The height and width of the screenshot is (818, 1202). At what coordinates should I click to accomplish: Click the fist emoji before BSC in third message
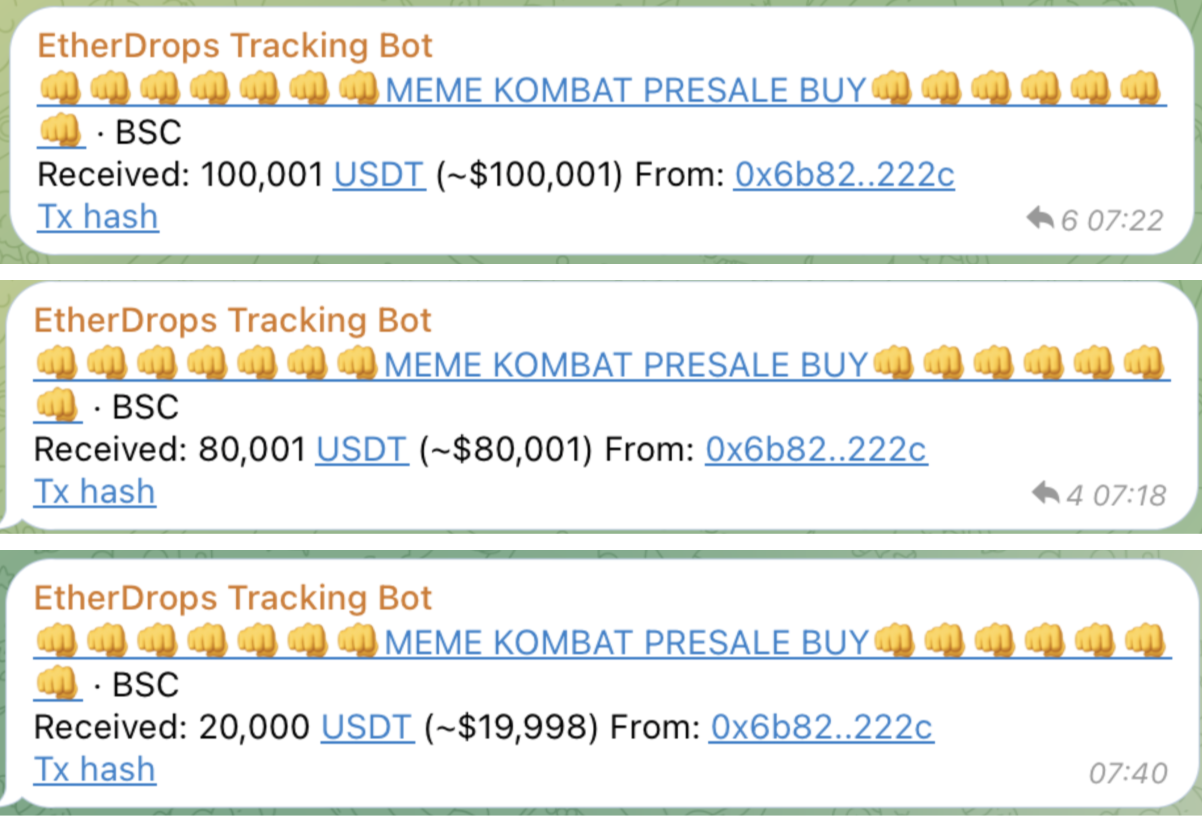point(56,684)
